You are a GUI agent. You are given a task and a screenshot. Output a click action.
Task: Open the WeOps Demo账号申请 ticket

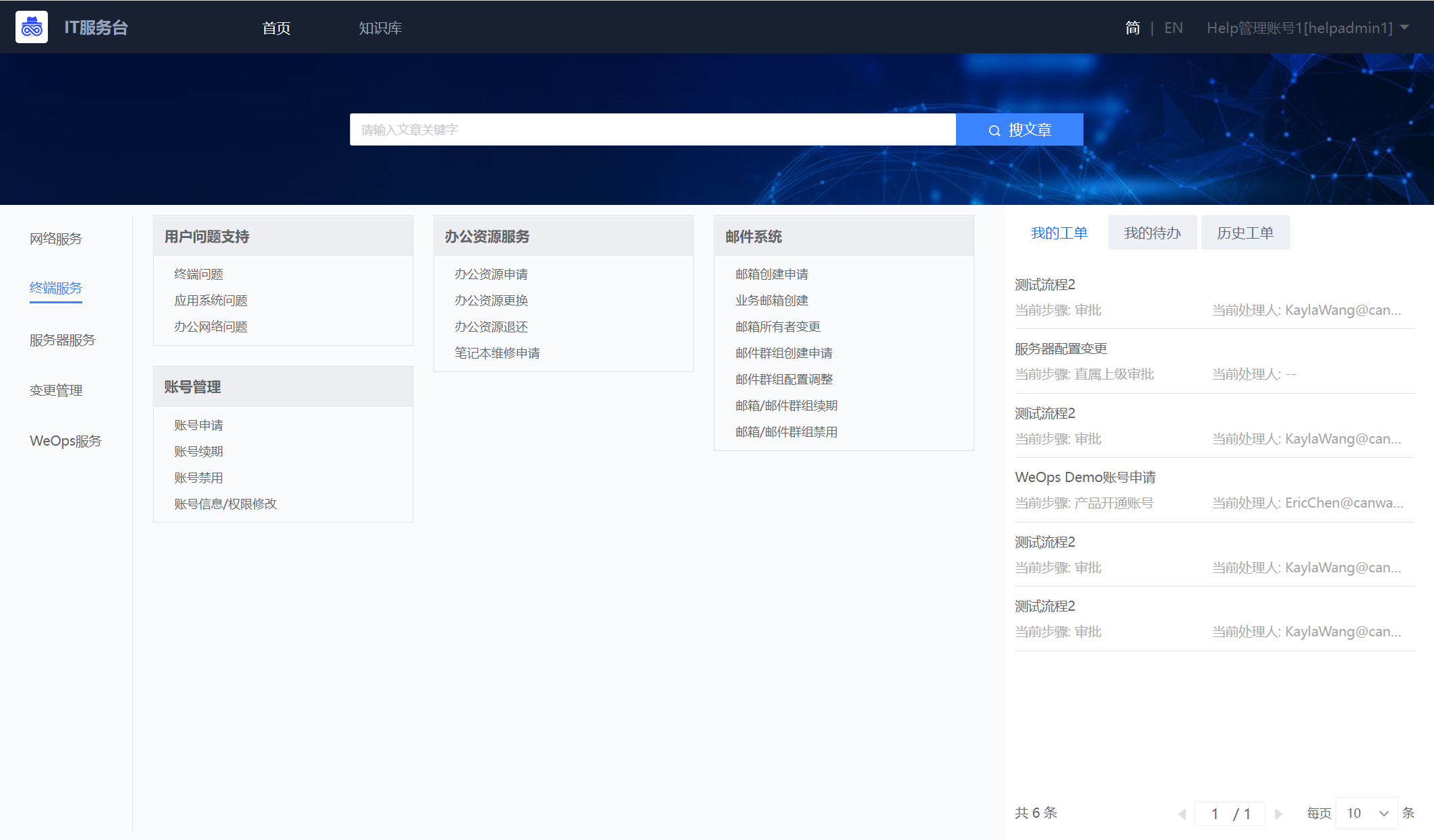point(1085,477)
